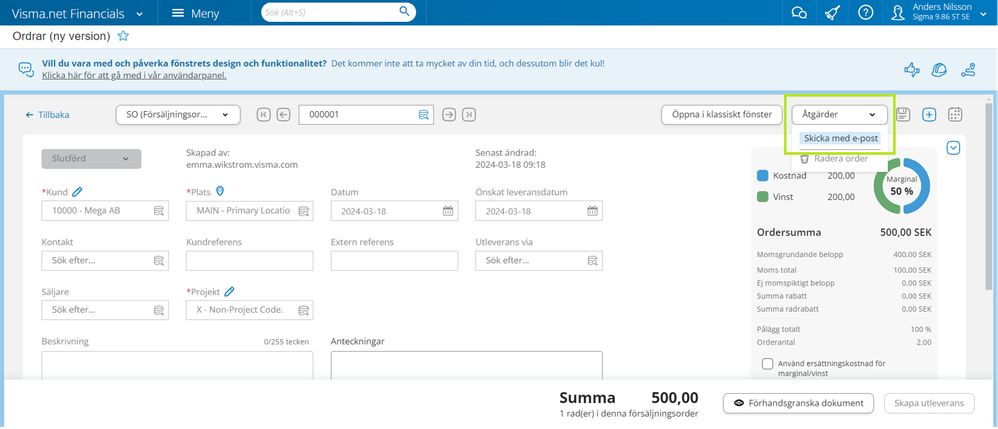Open the Slutförd status dropdown

(x=91, y=159)
